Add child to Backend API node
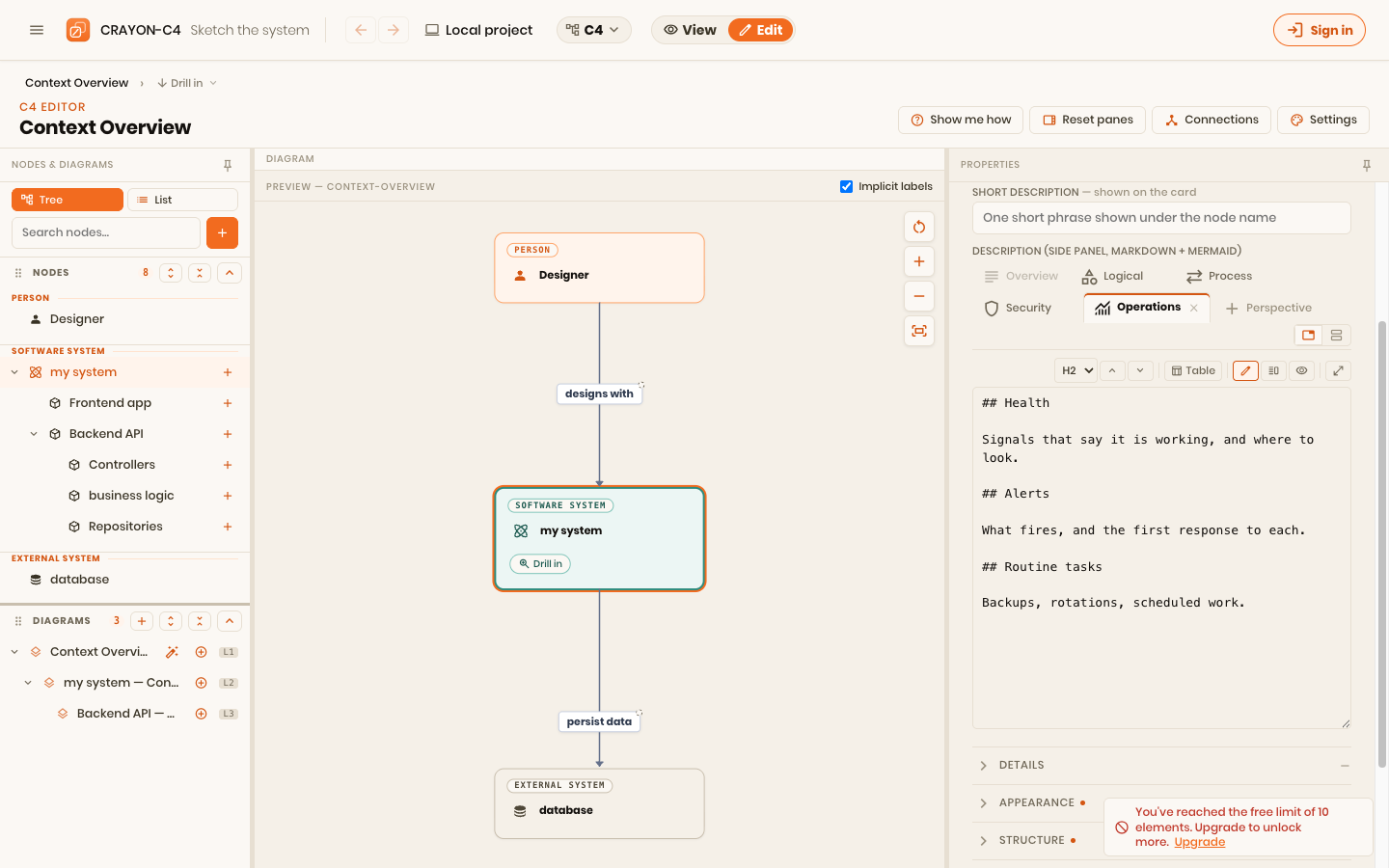Screen dimensions: 1389x868 click(x=228, y=434)
